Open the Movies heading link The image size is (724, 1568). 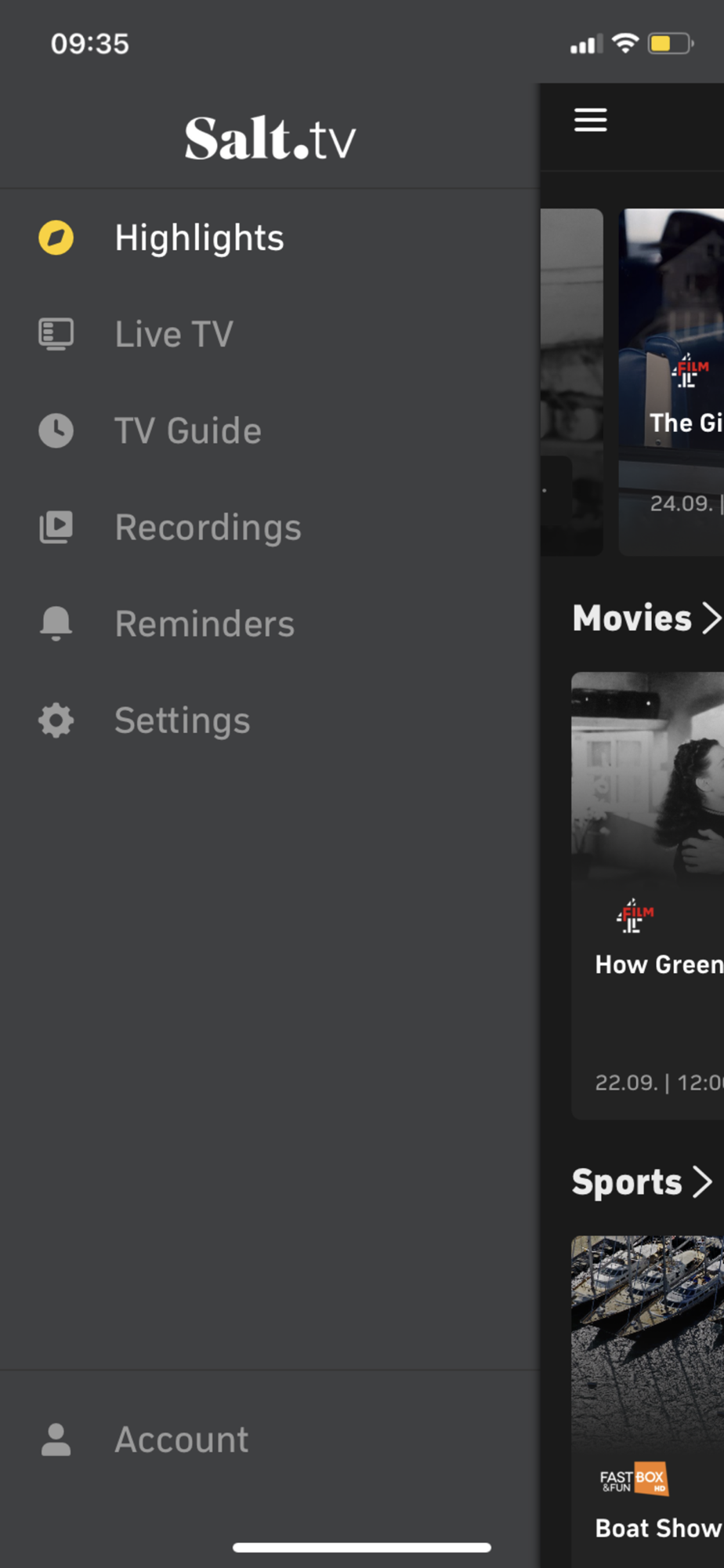(x=632, y=618)
